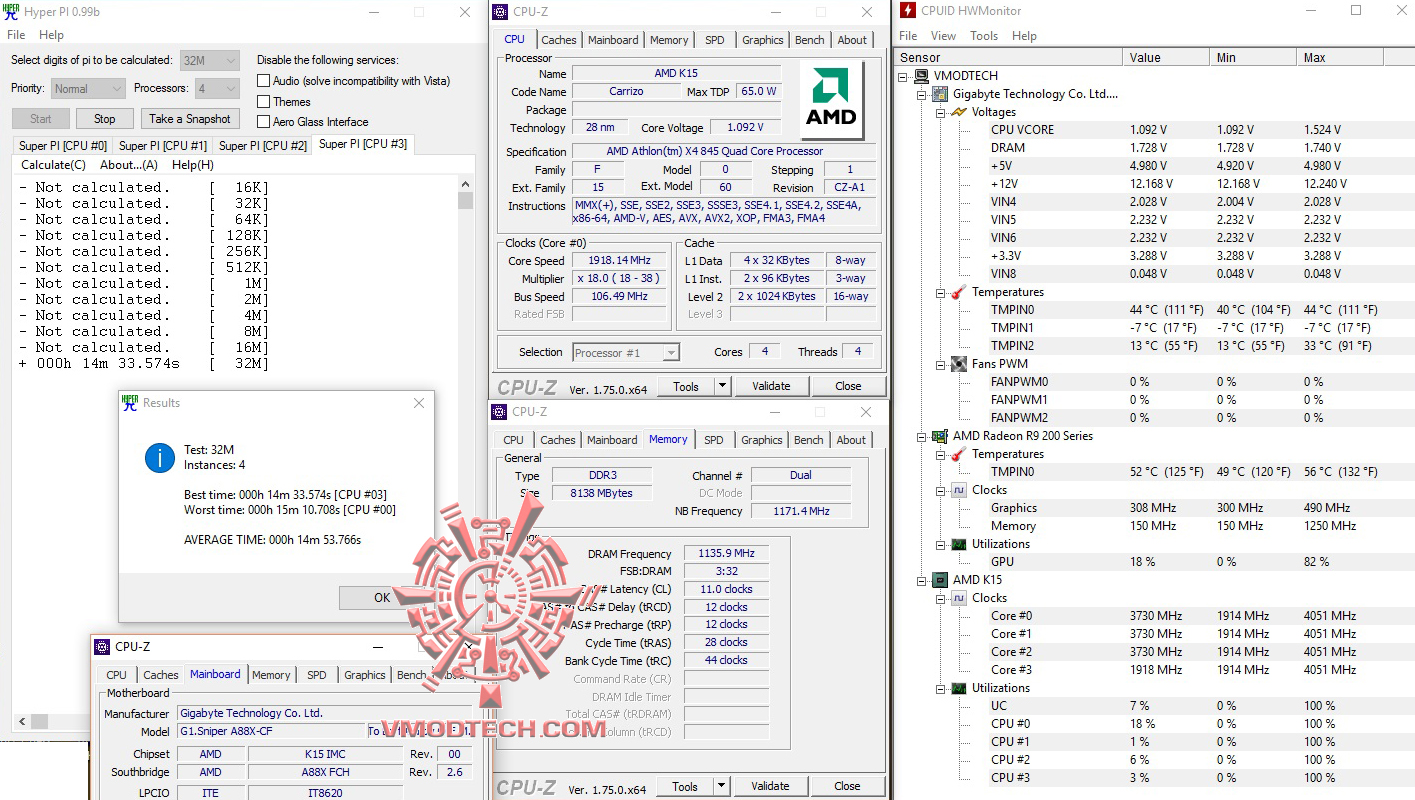Click the Stop button in Hyper PI
1415x800 pixels.
point(105,119)
